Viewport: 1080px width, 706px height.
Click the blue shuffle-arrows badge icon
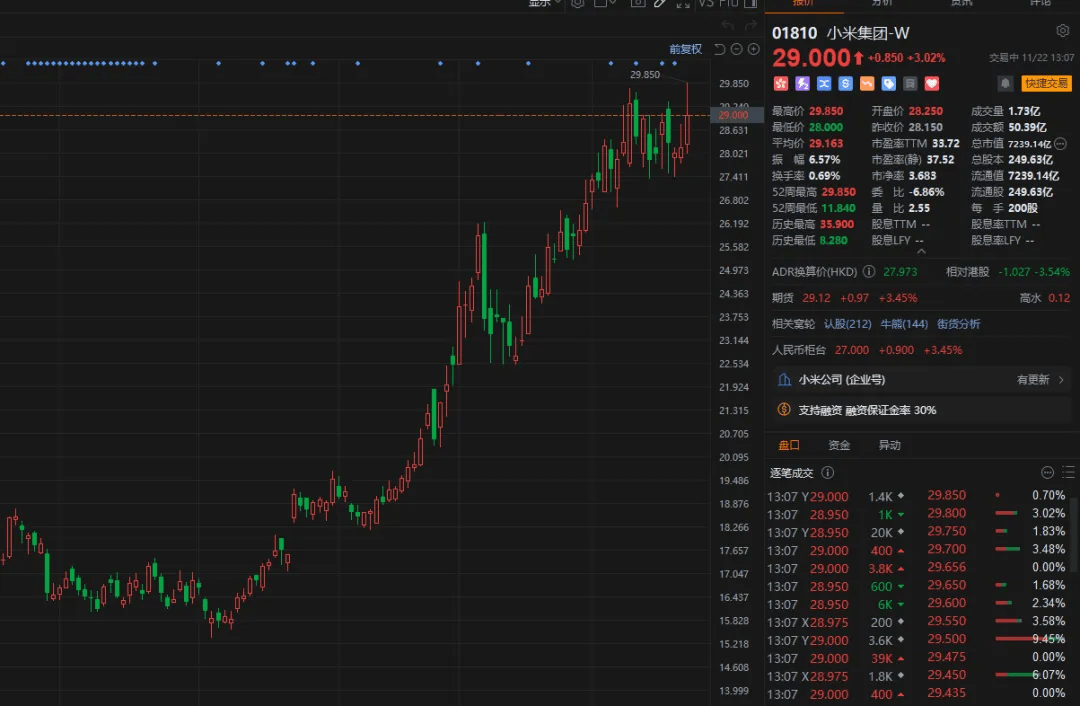pyautogui.click(x=824, y=83)
